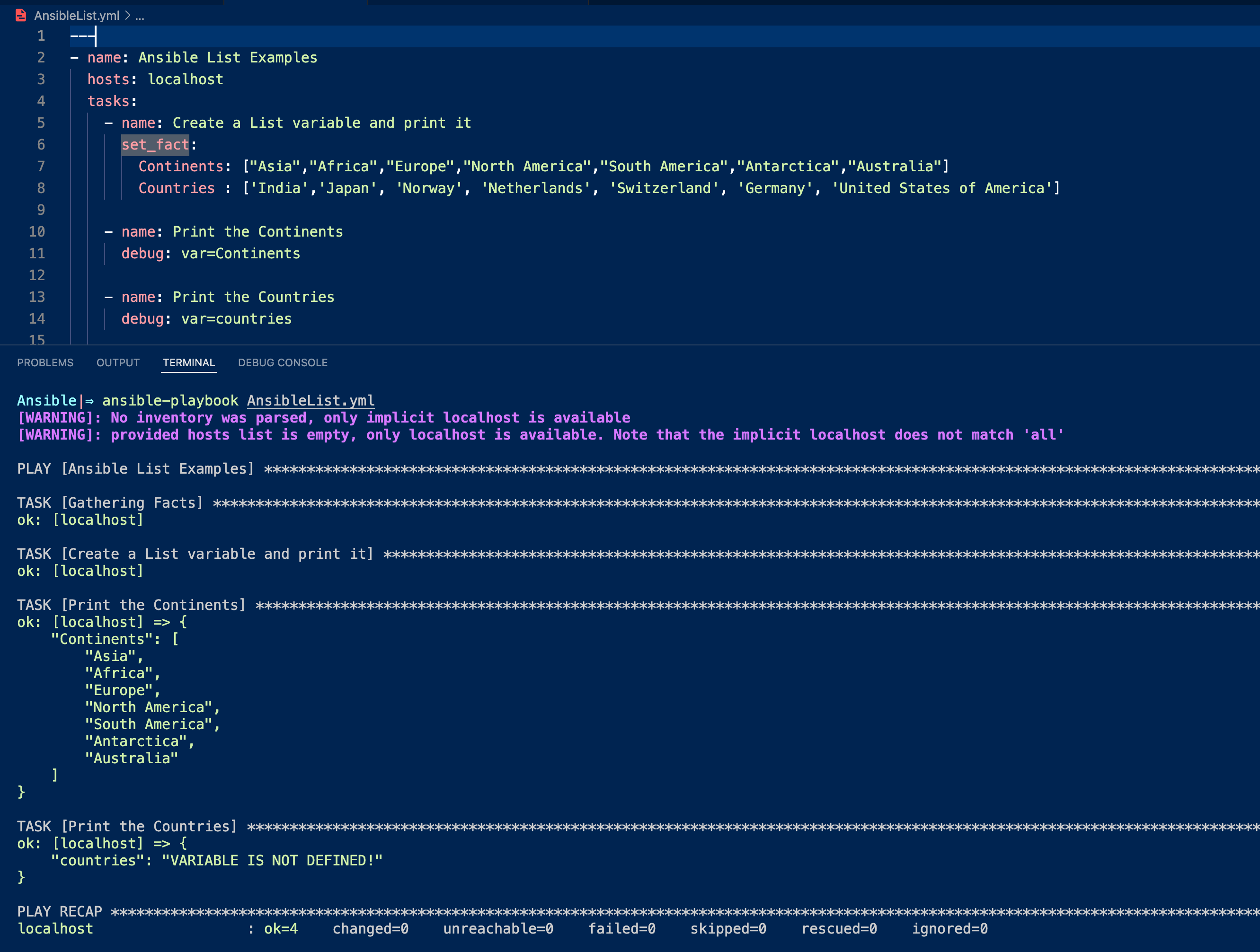Expand the breadcrumb symbol dropdown after AnsibleList.yml

(140, 16)
